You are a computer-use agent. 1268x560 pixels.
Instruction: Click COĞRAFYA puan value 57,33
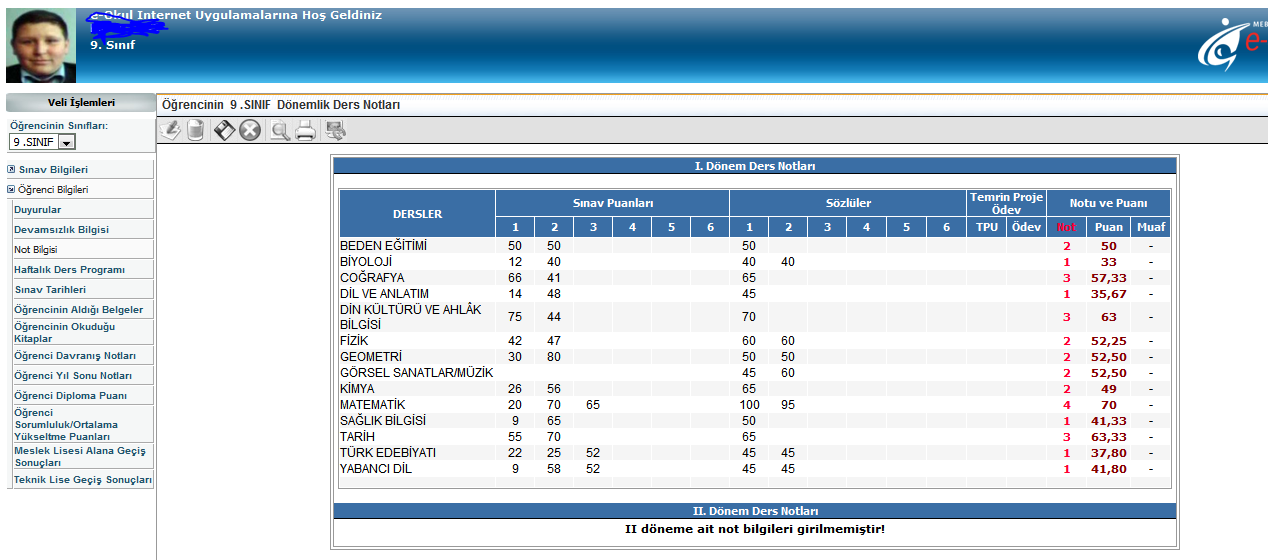coord(1109,277)
